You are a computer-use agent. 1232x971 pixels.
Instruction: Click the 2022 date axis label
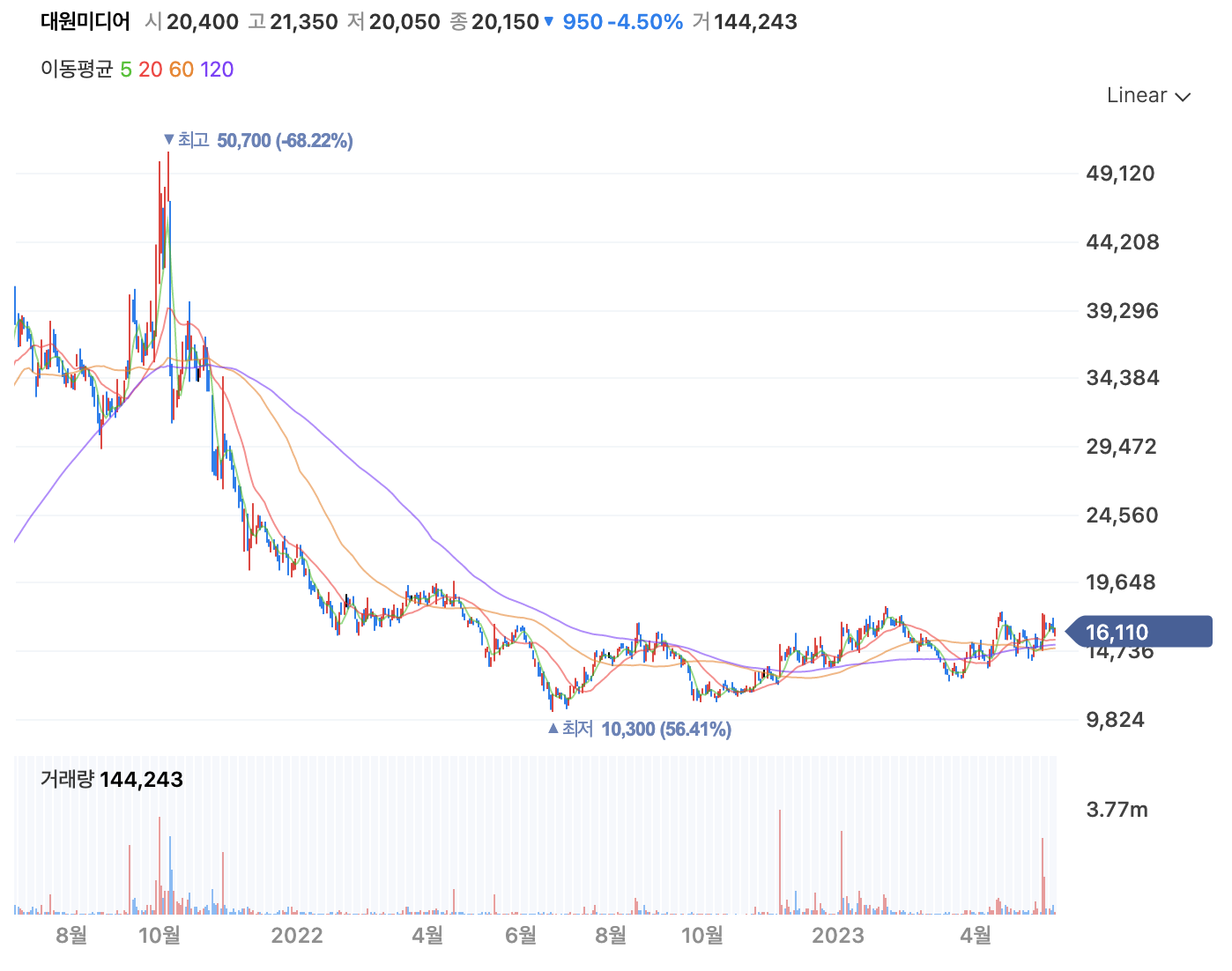297,935
